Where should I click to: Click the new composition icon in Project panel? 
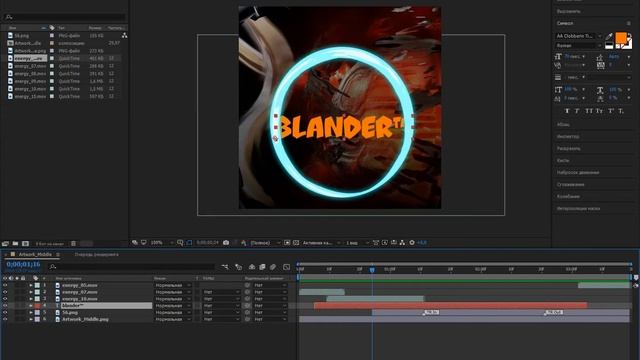click(x=25, y=243)
